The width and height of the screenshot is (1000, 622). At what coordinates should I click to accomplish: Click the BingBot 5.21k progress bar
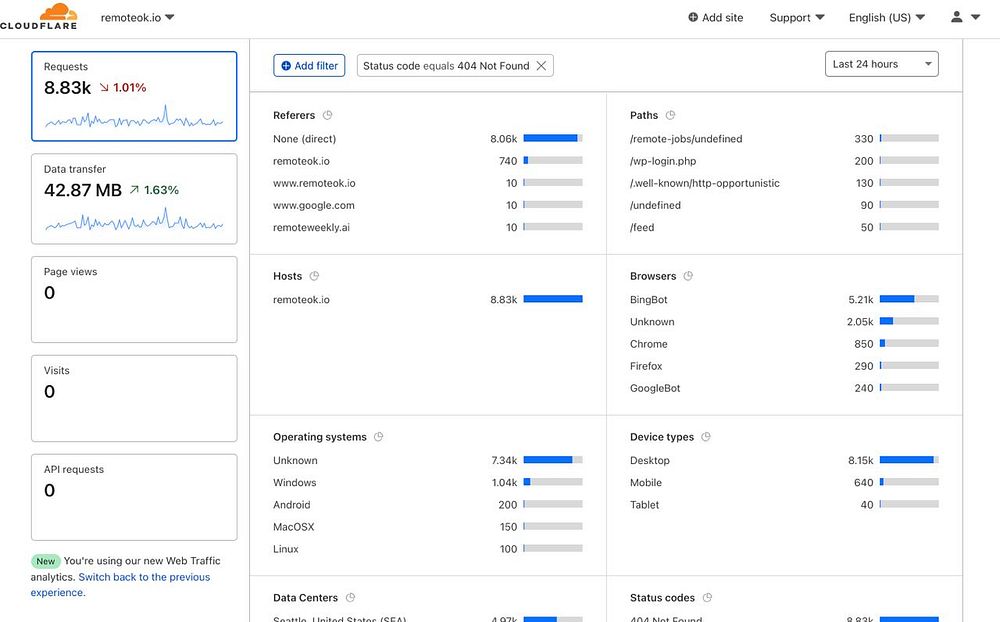pyautogui.click(x=909, y=299)
